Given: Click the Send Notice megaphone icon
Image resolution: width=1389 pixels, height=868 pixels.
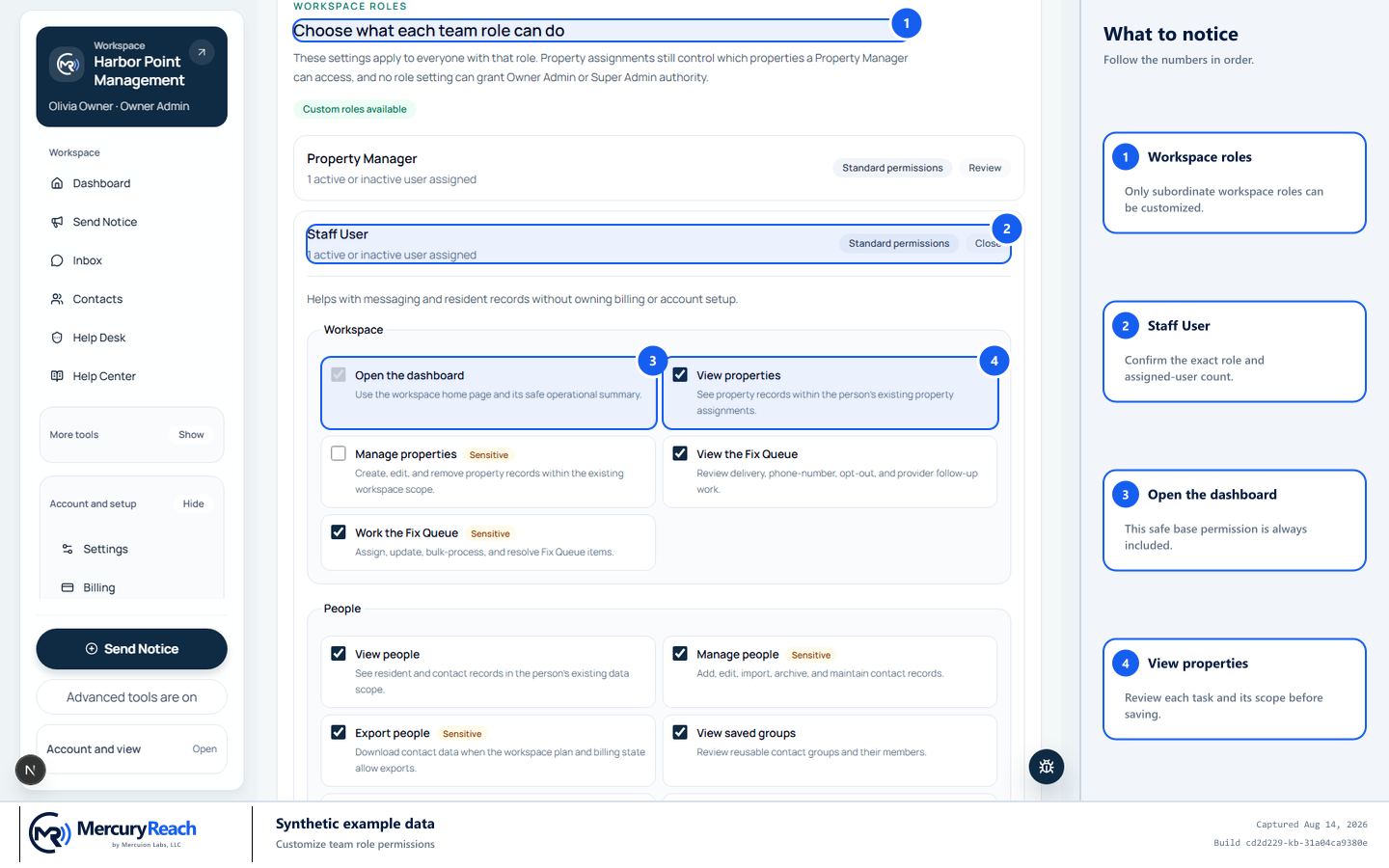Looking at the screenshot, I should click(57, 222).
